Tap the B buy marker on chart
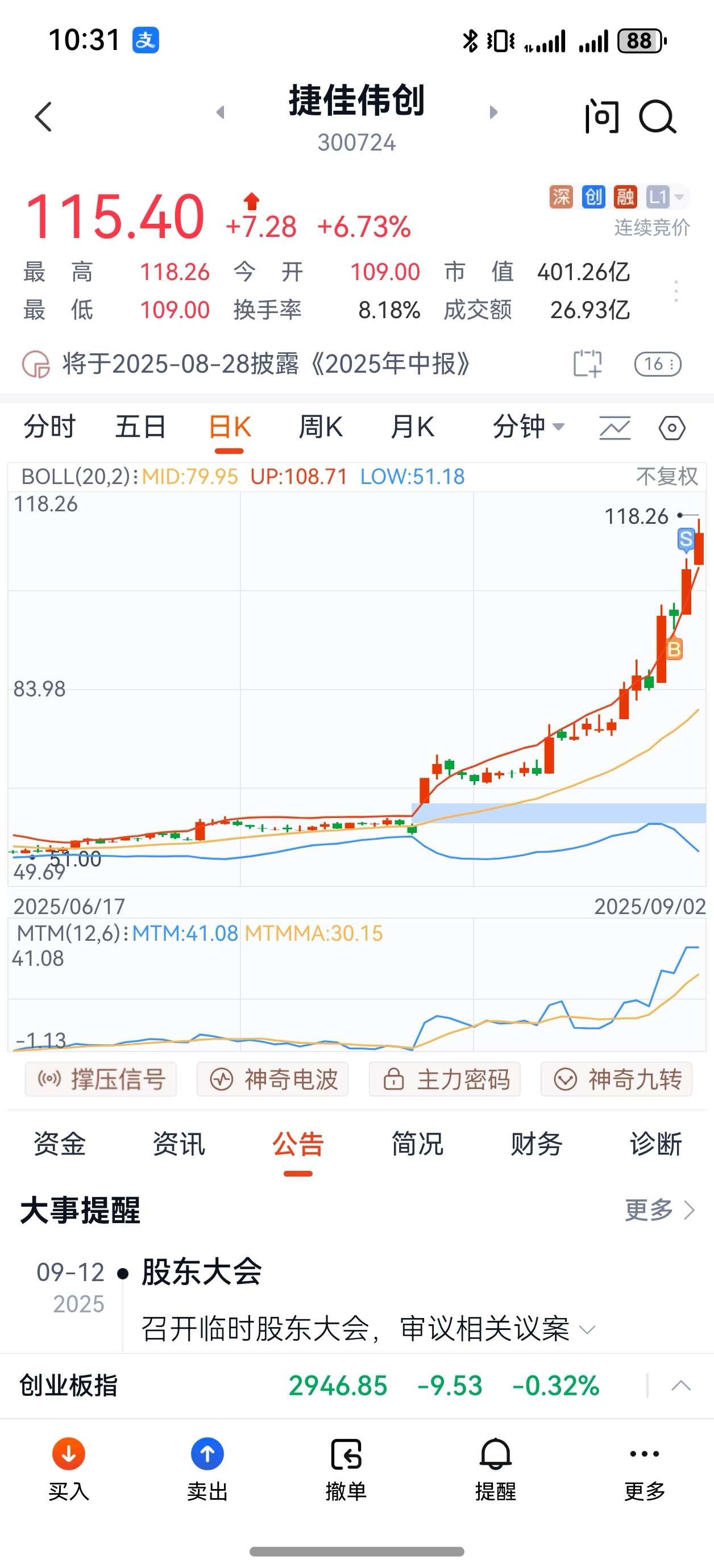Viewport: 714px width, 1568px height. 674,649
